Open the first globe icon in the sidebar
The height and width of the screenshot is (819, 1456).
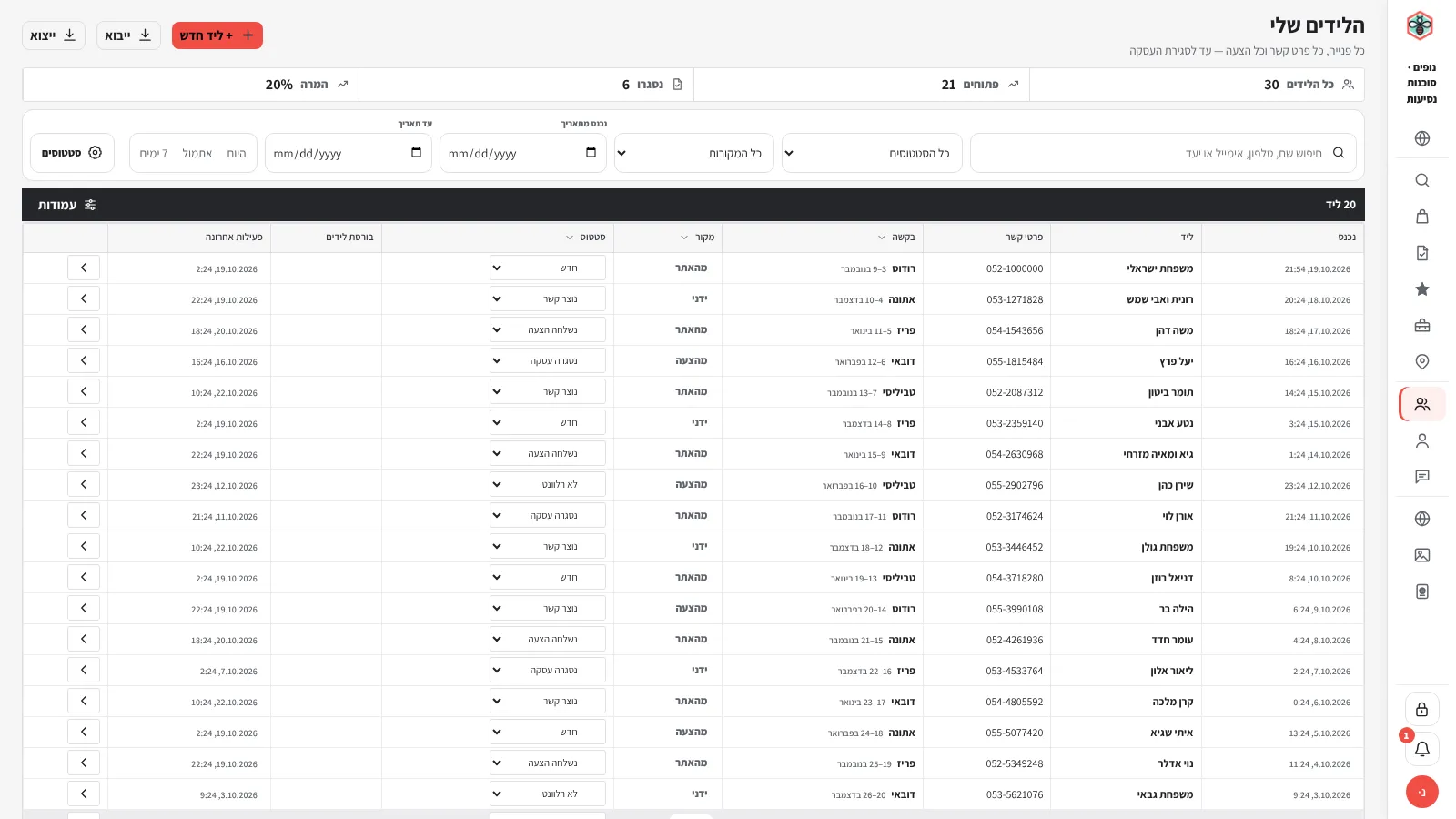click(x=1422, y=138)
